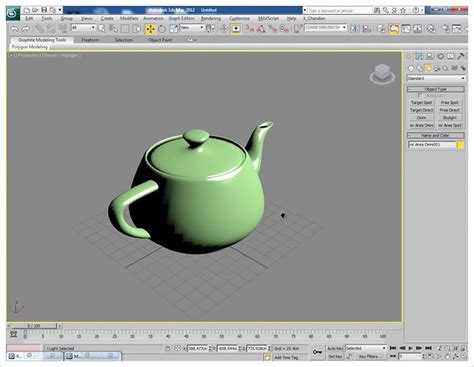Open the quick access toolbar dropdown arrow

[60, 10]
